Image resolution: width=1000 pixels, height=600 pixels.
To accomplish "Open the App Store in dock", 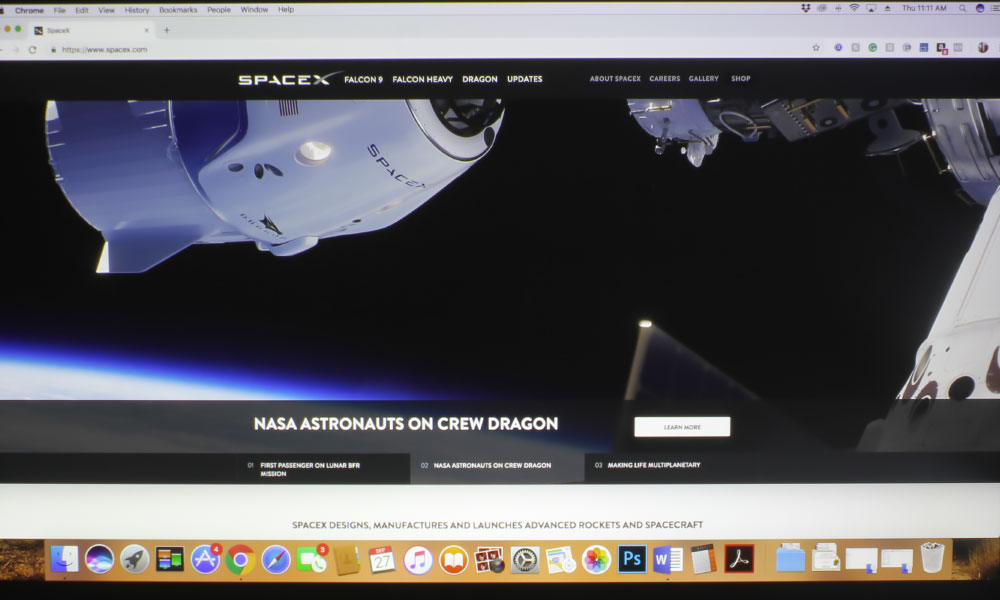I will (205, 560).
